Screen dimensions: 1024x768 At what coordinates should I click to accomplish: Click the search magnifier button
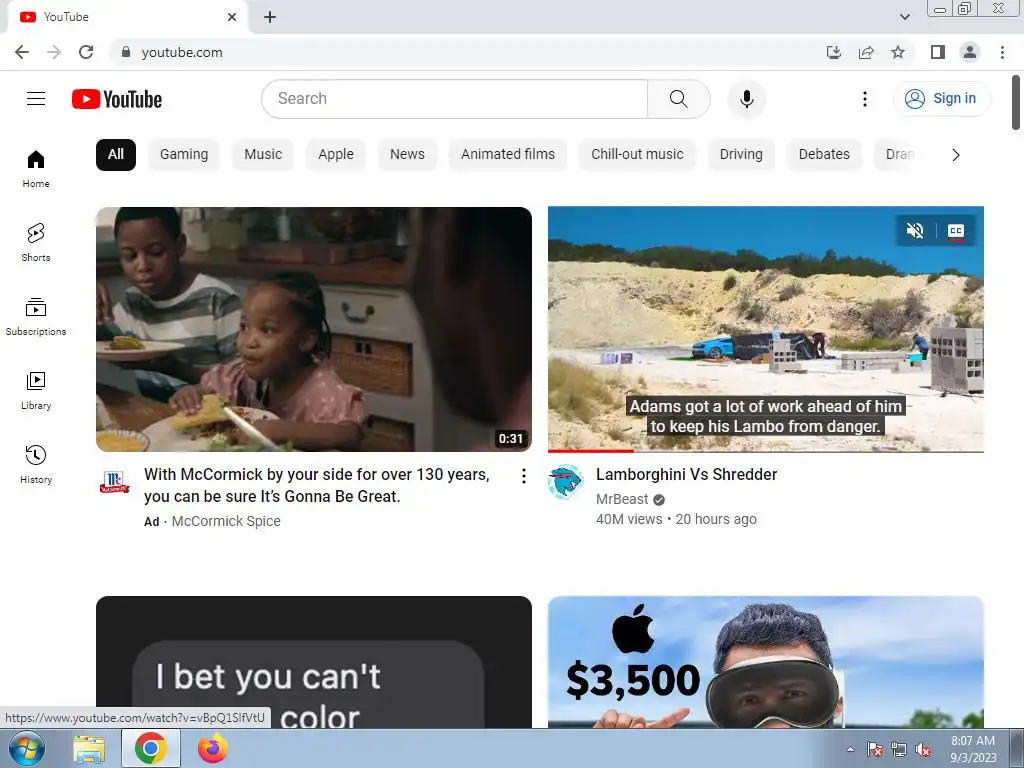coord(679,99)
